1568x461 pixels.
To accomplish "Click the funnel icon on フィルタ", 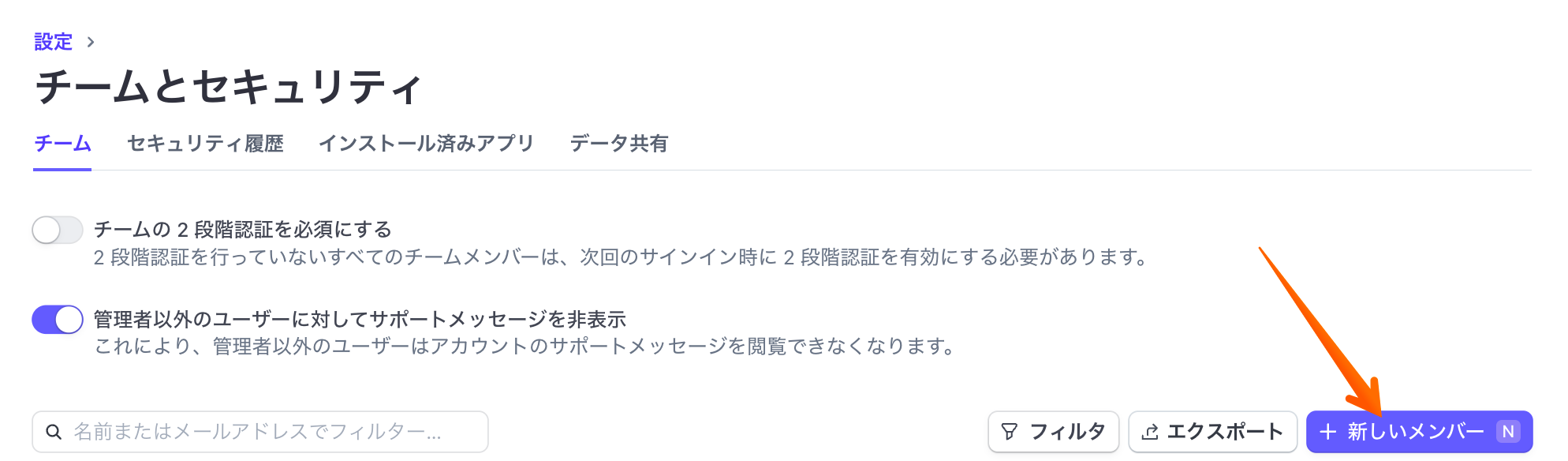I will click(1009, 432).
